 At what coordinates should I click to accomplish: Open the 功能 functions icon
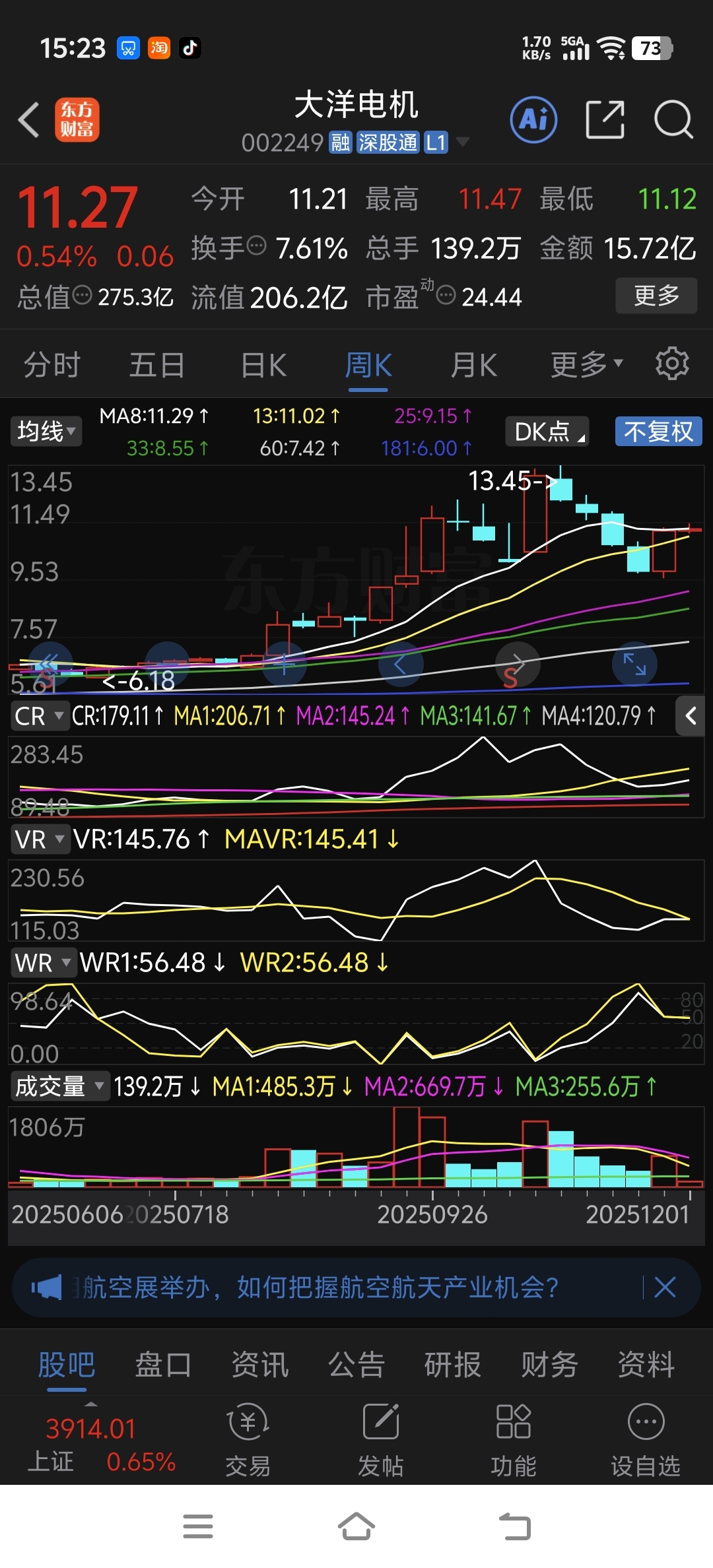(514, 1440)
